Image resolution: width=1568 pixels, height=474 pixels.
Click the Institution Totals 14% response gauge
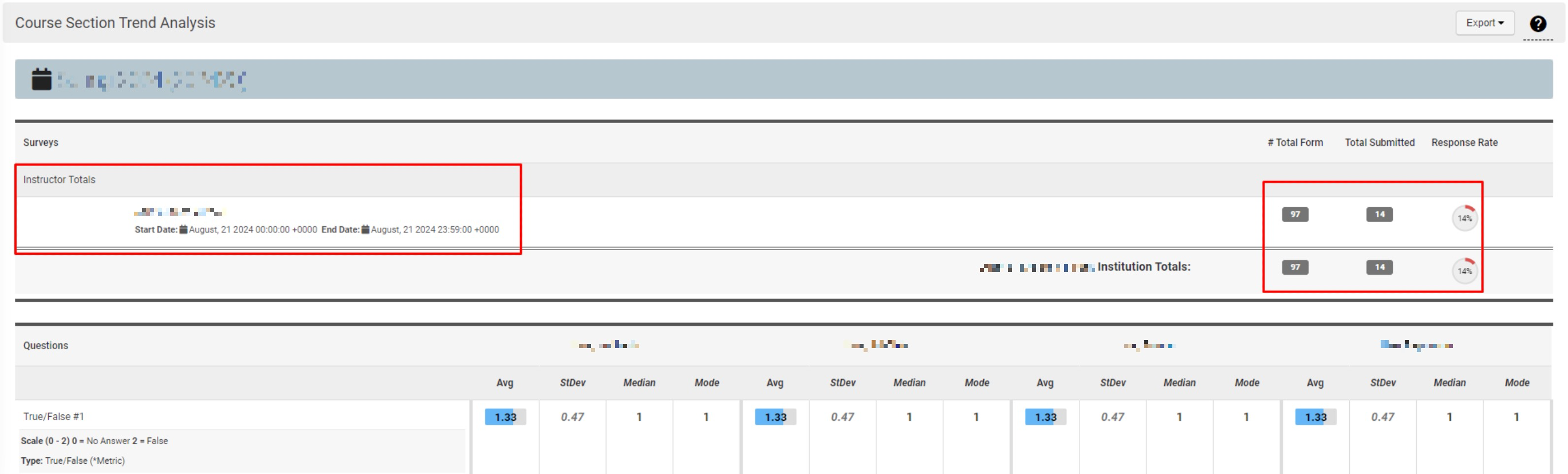pos(1464,270)
